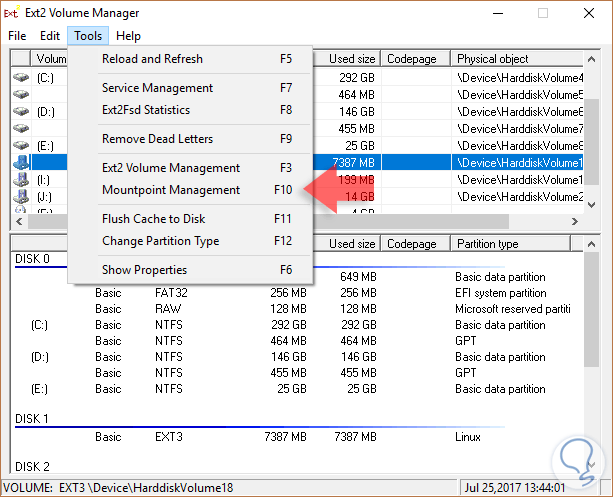The image size is (613, 497).
Task: Select the DISK 0 header
Action: pos(32,258)
